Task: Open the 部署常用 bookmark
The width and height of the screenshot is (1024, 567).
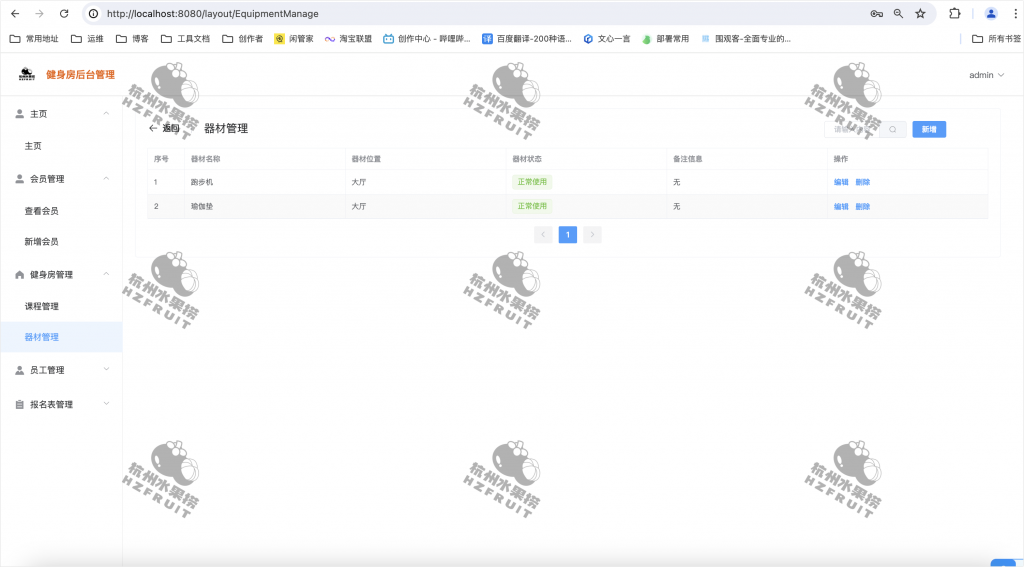Action: [x=665, y=39]
